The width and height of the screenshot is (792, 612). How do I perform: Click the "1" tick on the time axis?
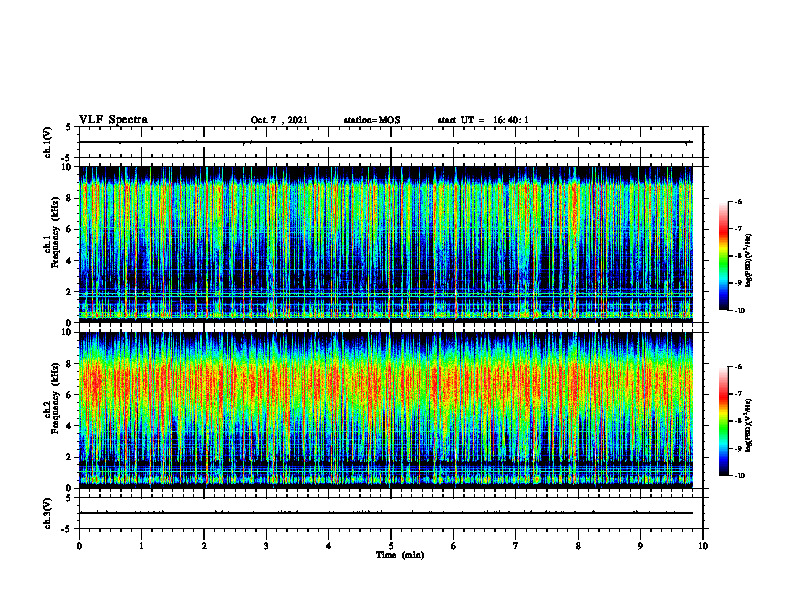click(x=141, y=546)
